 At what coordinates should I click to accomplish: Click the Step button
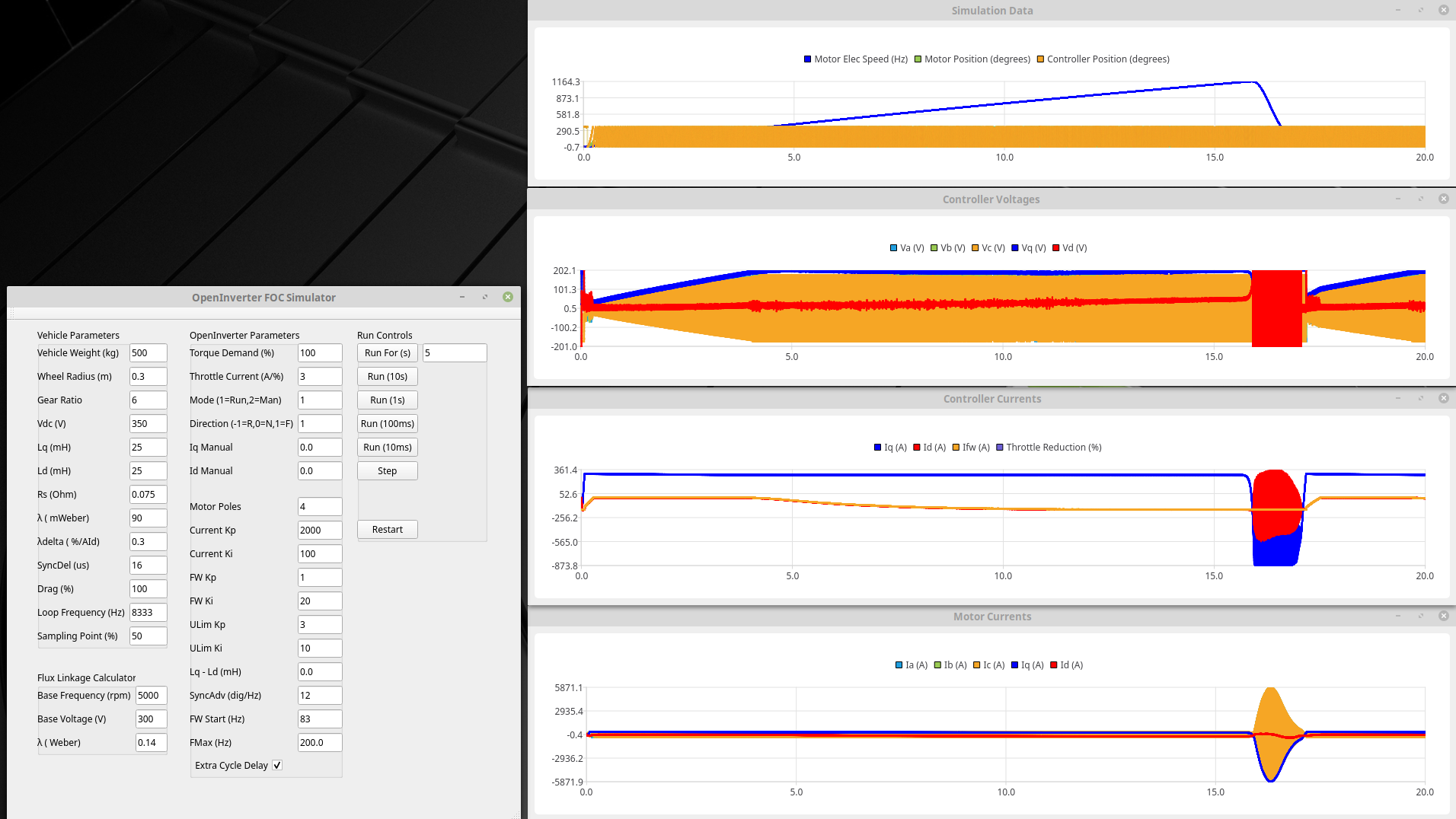(387, 471)
